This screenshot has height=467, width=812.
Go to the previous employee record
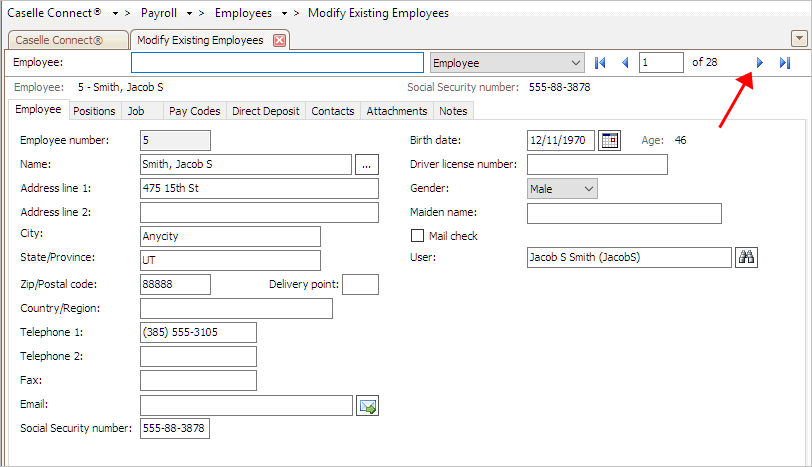[626, 63]
